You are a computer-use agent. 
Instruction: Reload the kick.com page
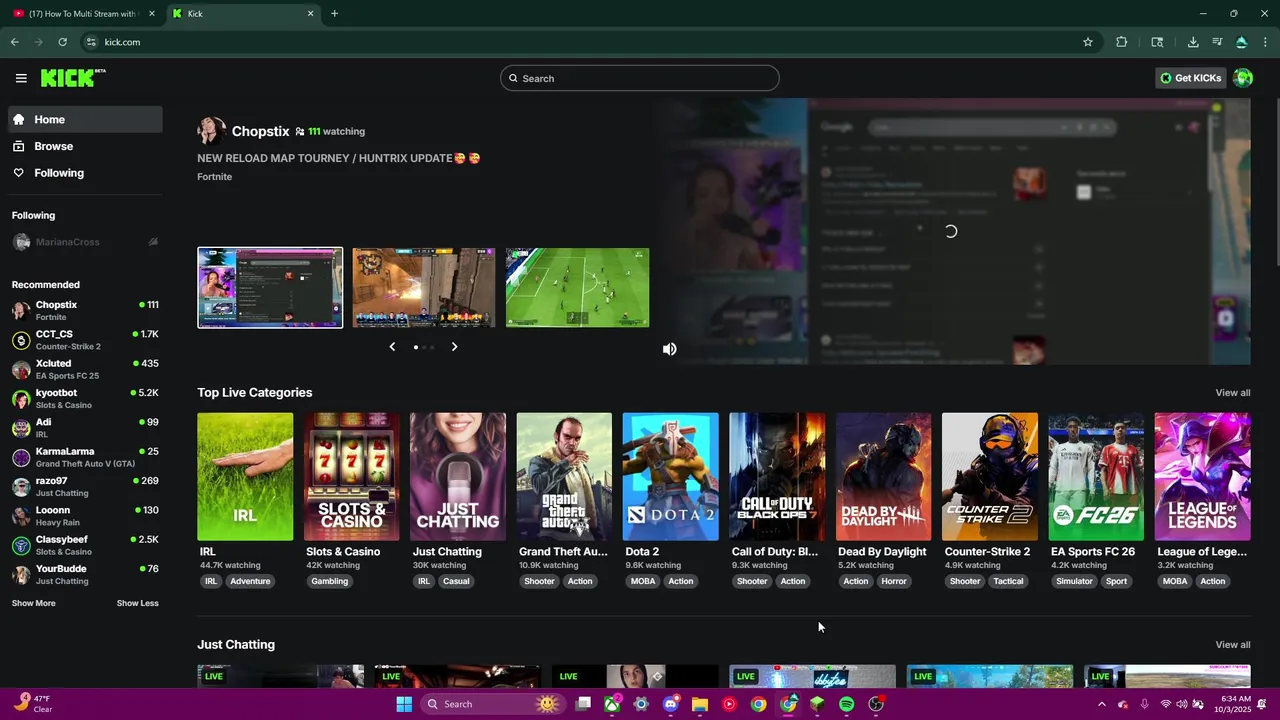tap(62, 42)
